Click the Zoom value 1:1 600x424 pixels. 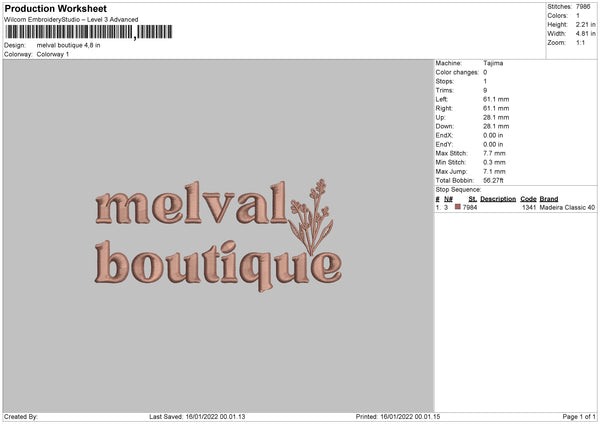(580, 42)
